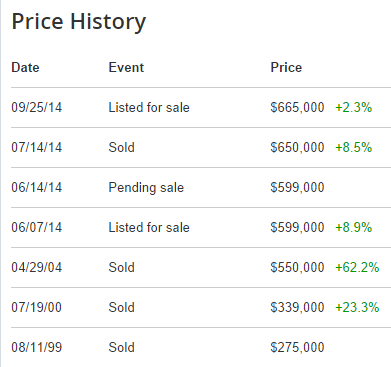
Task: Click the 09/25/14 date entry
Action: click(x=37, y=107)
